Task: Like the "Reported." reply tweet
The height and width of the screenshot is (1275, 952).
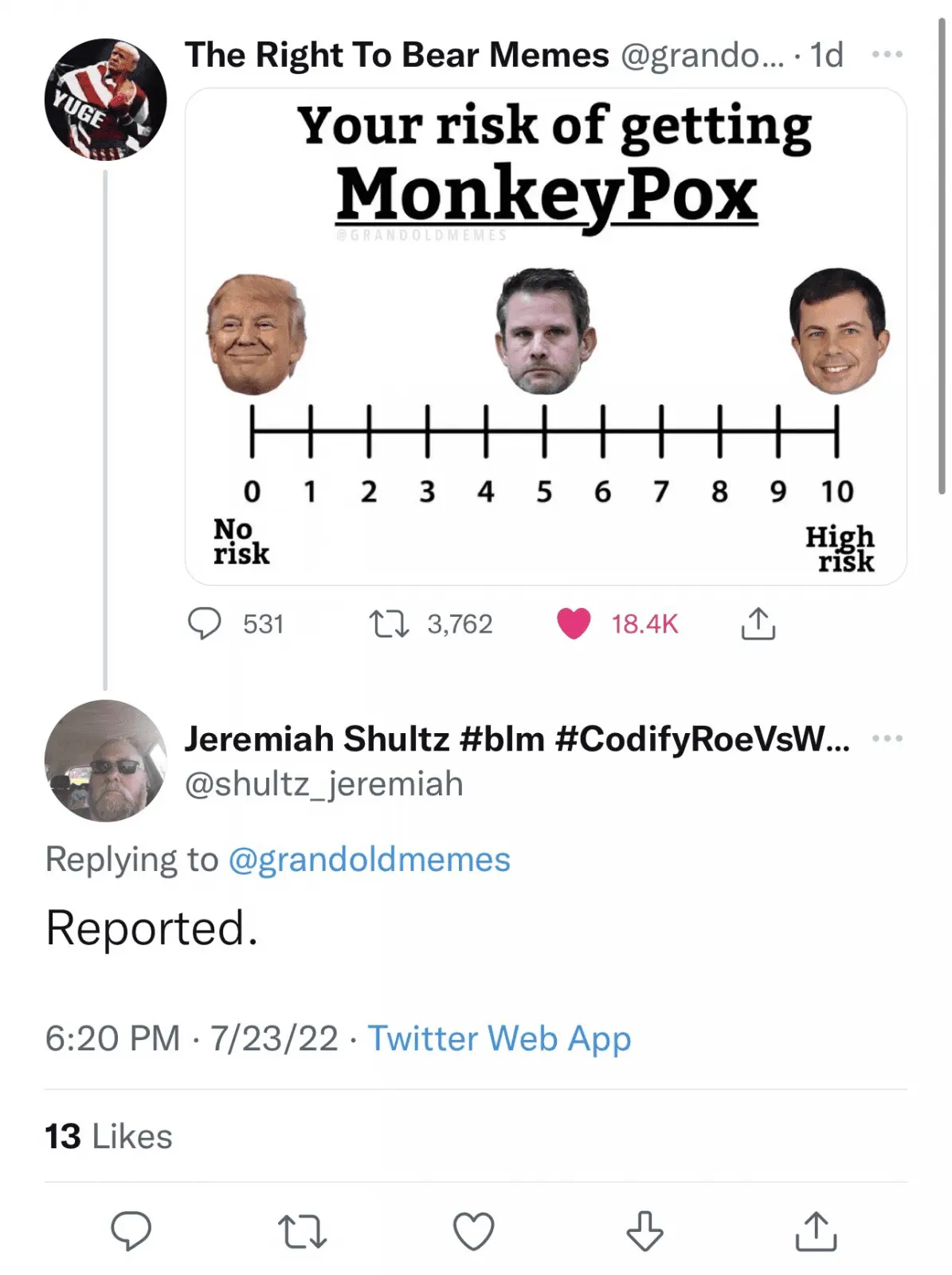Action: 474,1230
